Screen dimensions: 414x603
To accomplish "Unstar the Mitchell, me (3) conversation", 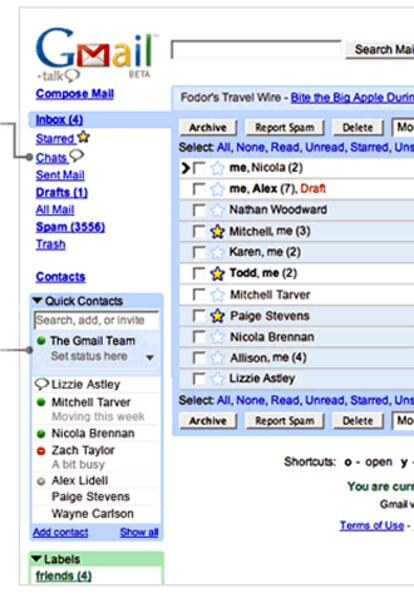I will [x=217, y=232].
